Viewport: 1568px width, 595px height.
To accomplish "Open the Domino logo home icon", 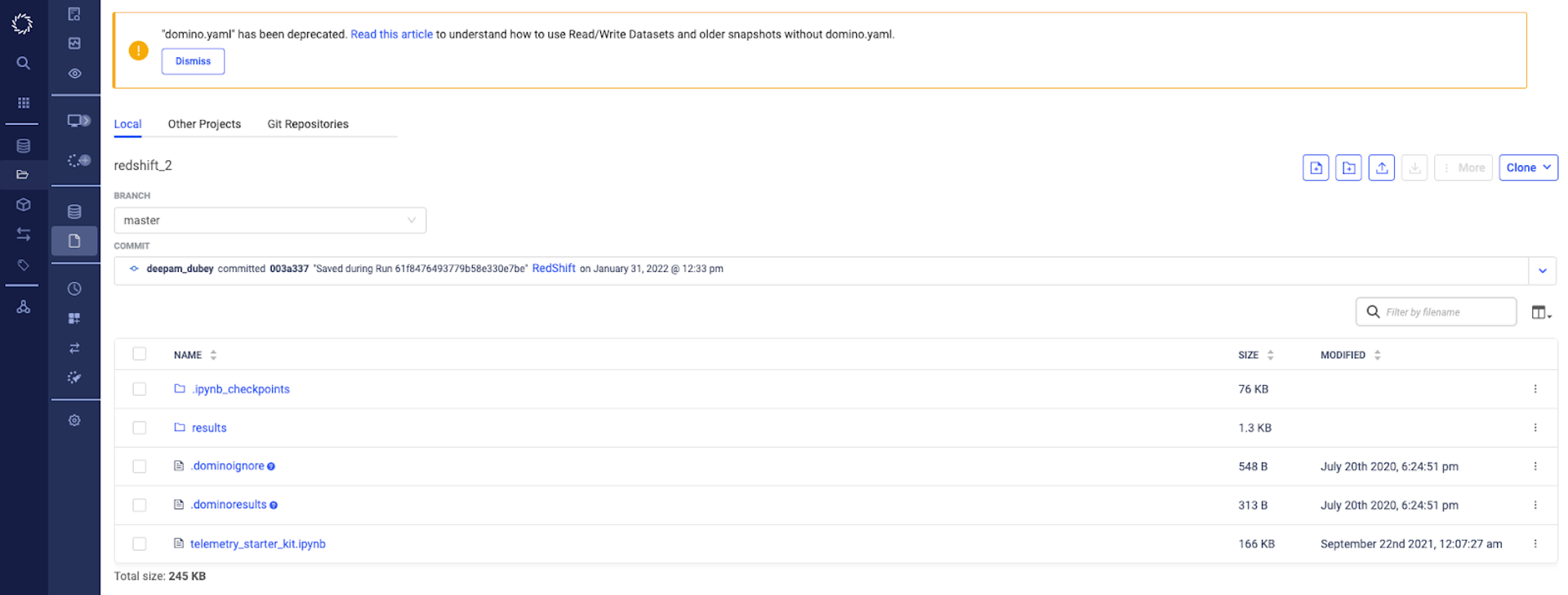I will click(x=23, y=24).
